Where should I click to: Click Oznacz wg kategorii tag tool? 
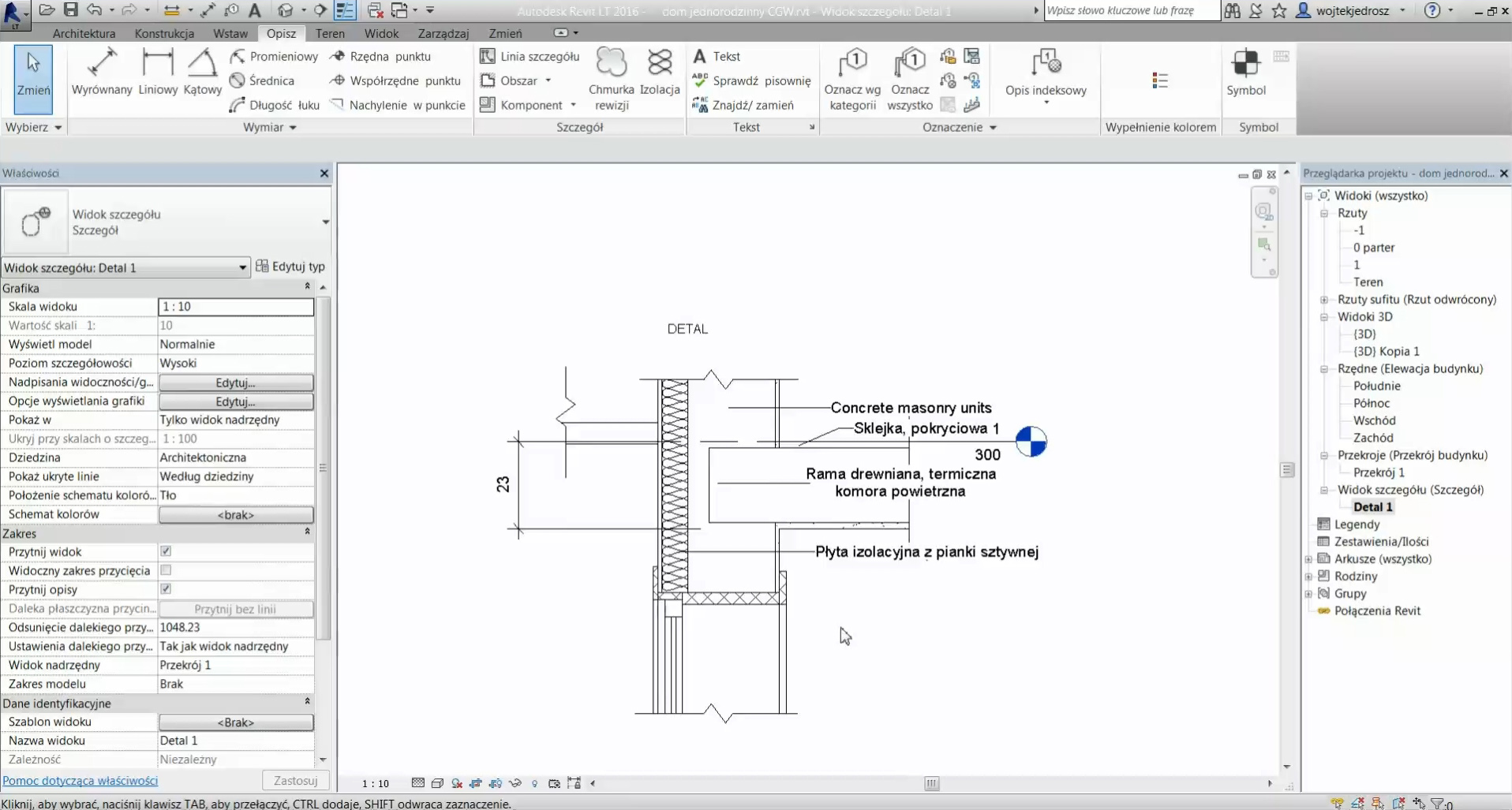tap(852, 79)
